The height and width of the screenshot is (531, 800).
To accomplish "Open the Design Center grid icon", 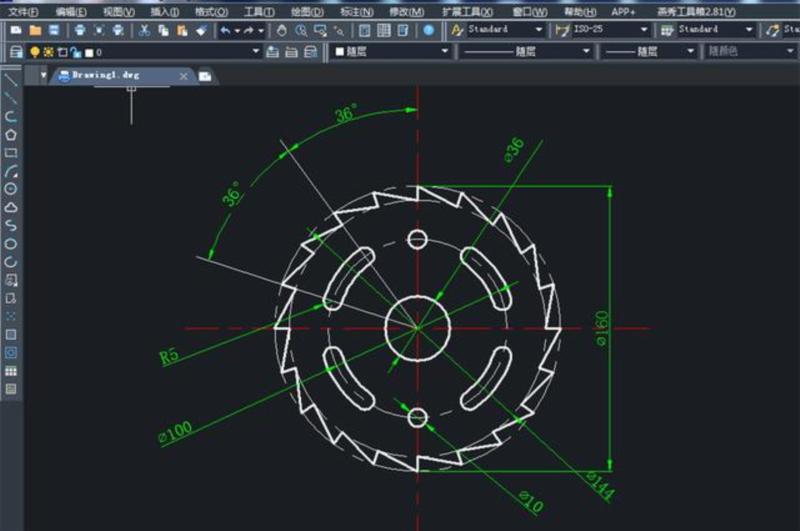I will (x=384, y=31).
